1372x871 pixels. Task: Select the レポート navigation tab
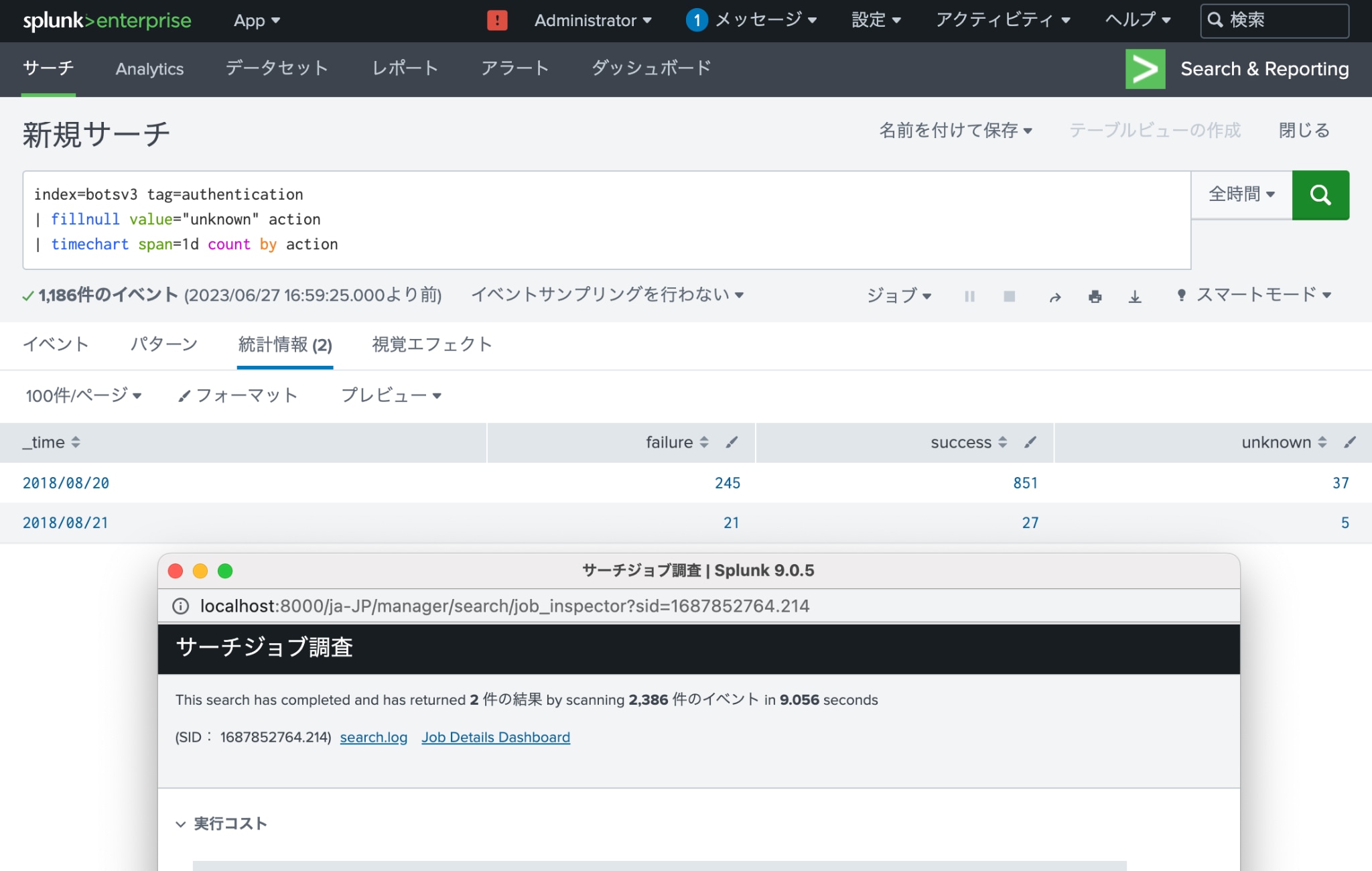point(405,68)
